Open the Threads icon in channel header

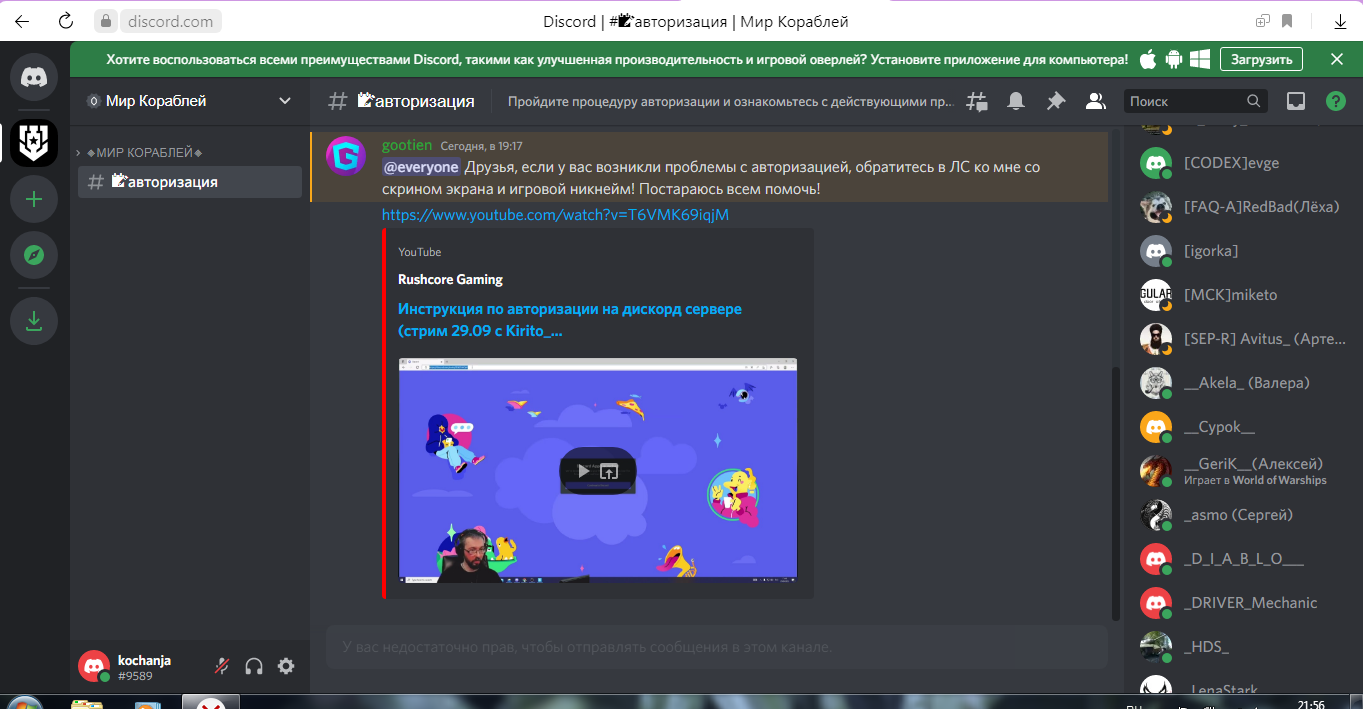(976, 101)
